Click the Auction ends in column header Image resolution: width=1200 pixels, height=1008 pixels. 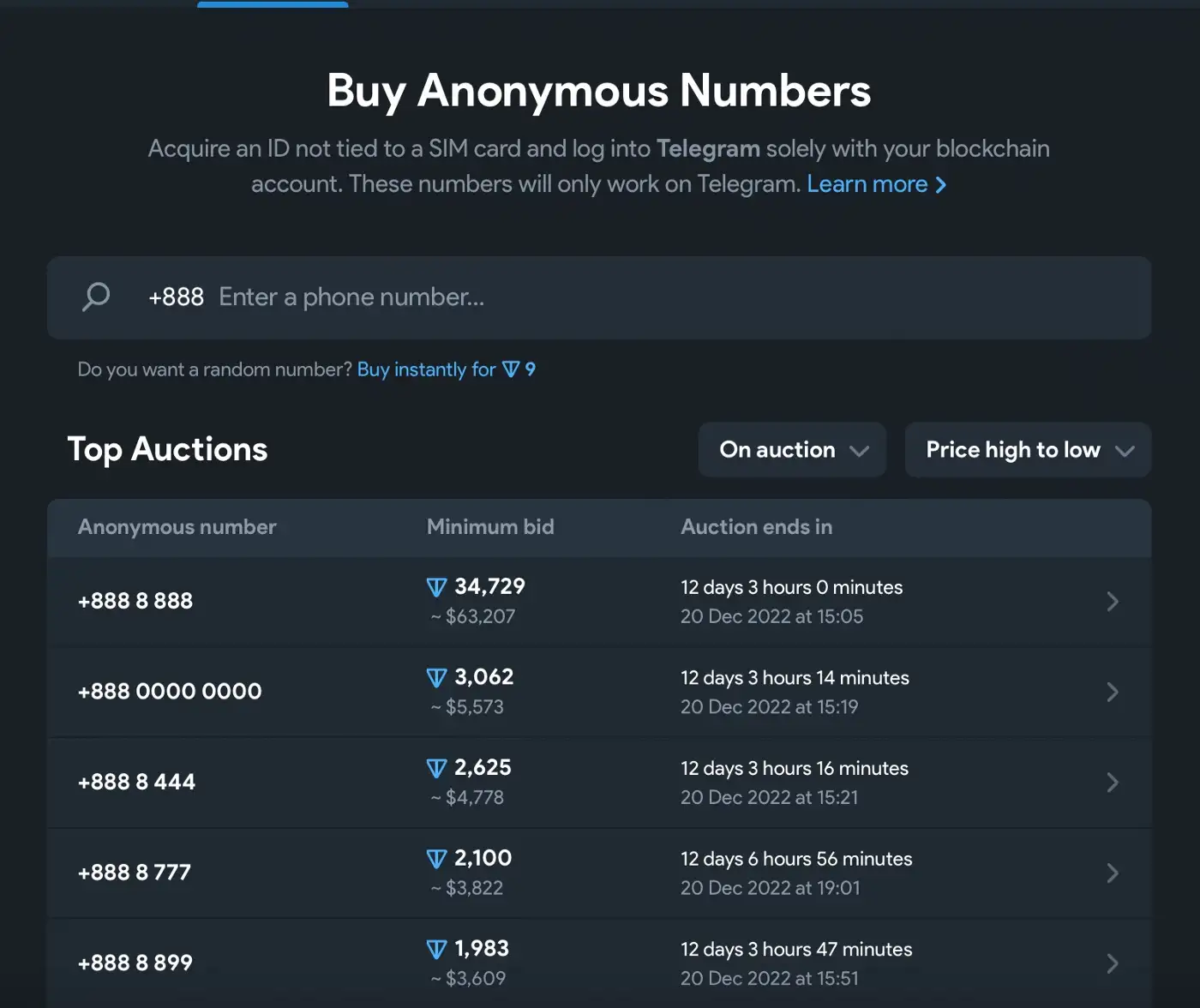point(756,527)
